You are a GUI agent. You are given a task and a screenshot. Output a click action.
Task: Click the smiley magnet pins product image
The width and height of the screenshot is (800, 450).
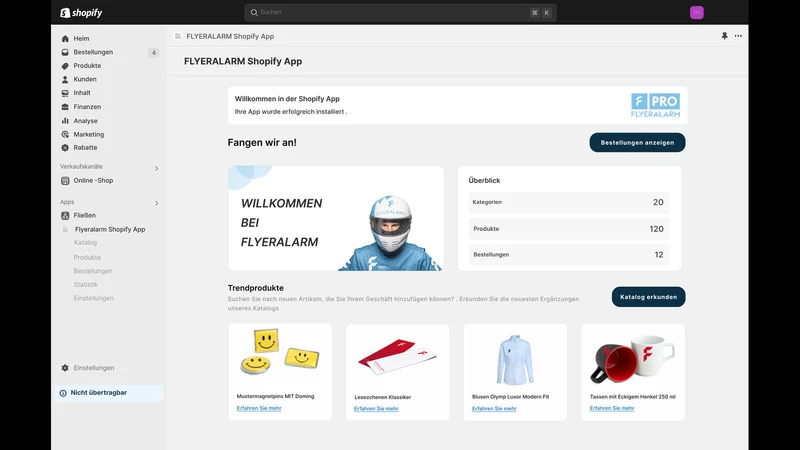click(280, 353)
